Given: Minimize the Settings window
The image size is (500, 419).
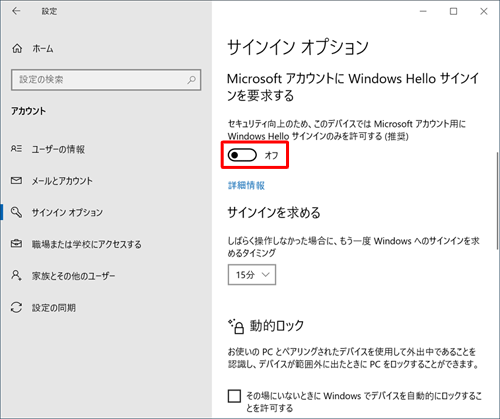Looking at the screenshot, I should pos(423,11).
